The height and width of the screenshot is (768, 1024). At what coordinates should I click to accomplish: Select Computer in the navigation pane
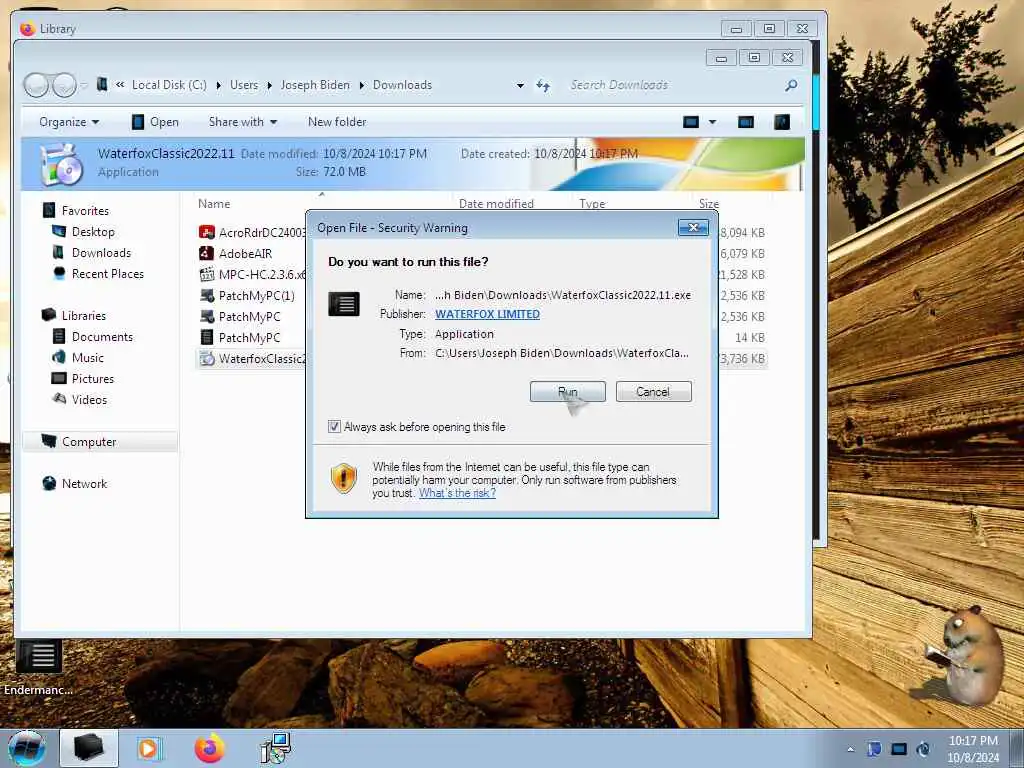tap(89, 442)
